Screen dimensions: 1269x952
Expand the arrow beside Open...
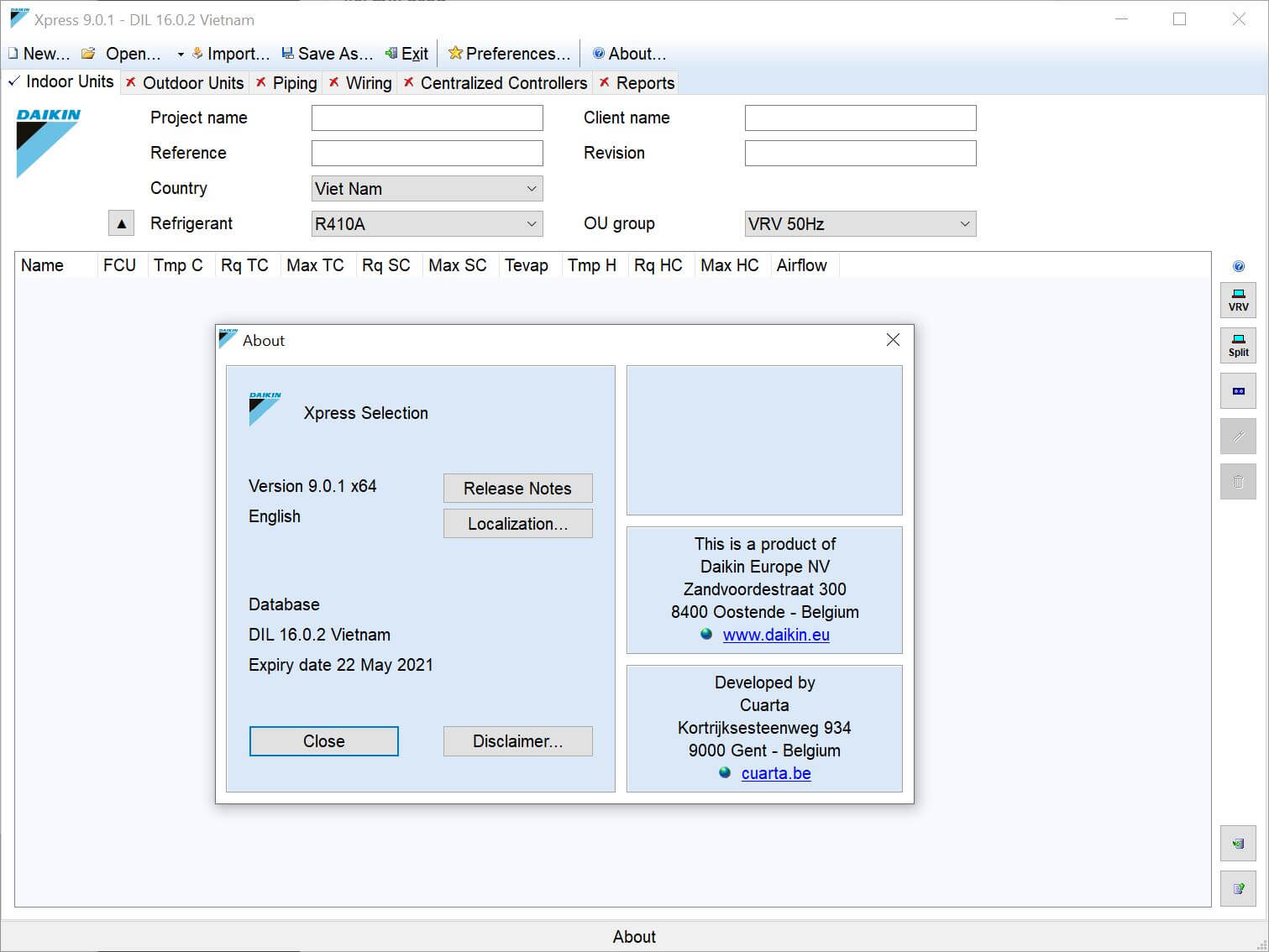point(181,55)
